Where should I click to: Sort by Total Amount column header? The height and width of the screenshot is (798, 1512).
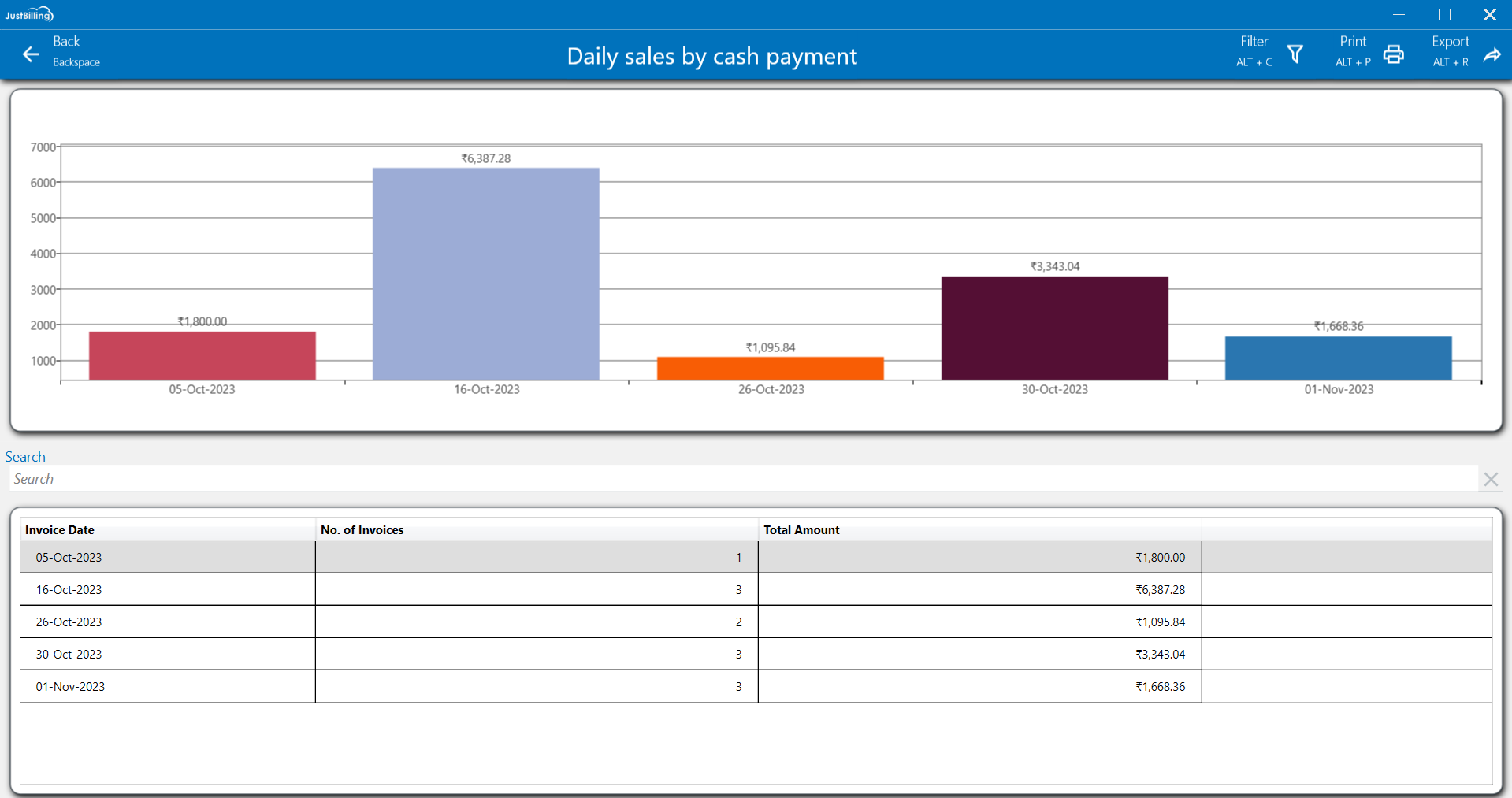point(801,530)
